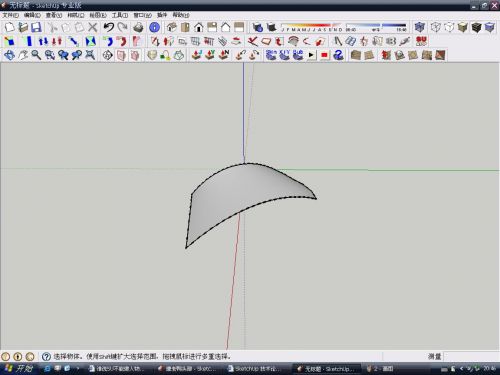Open the Plugins (插件) menu
This screenshot has height=375, width=500.
click(x=162, y=15)
